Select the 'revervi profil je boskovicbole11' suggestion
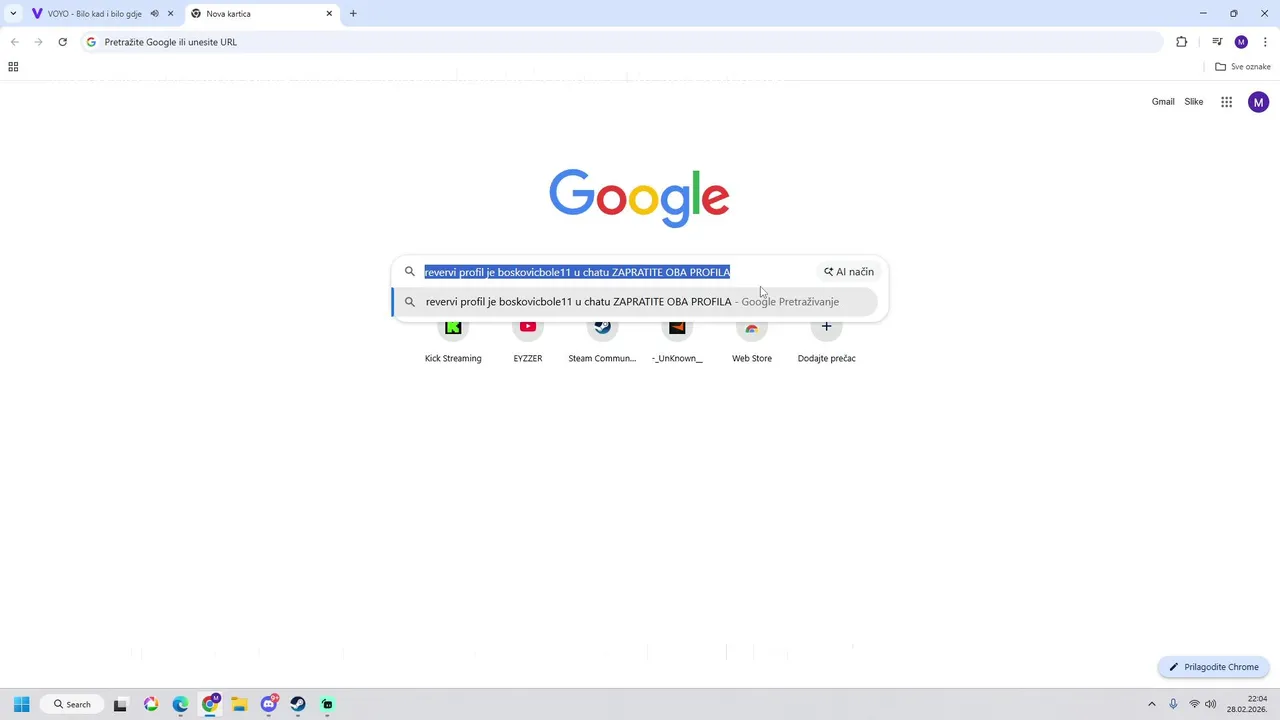Viewport: 1280px width, 720px height. pos(635,302)
